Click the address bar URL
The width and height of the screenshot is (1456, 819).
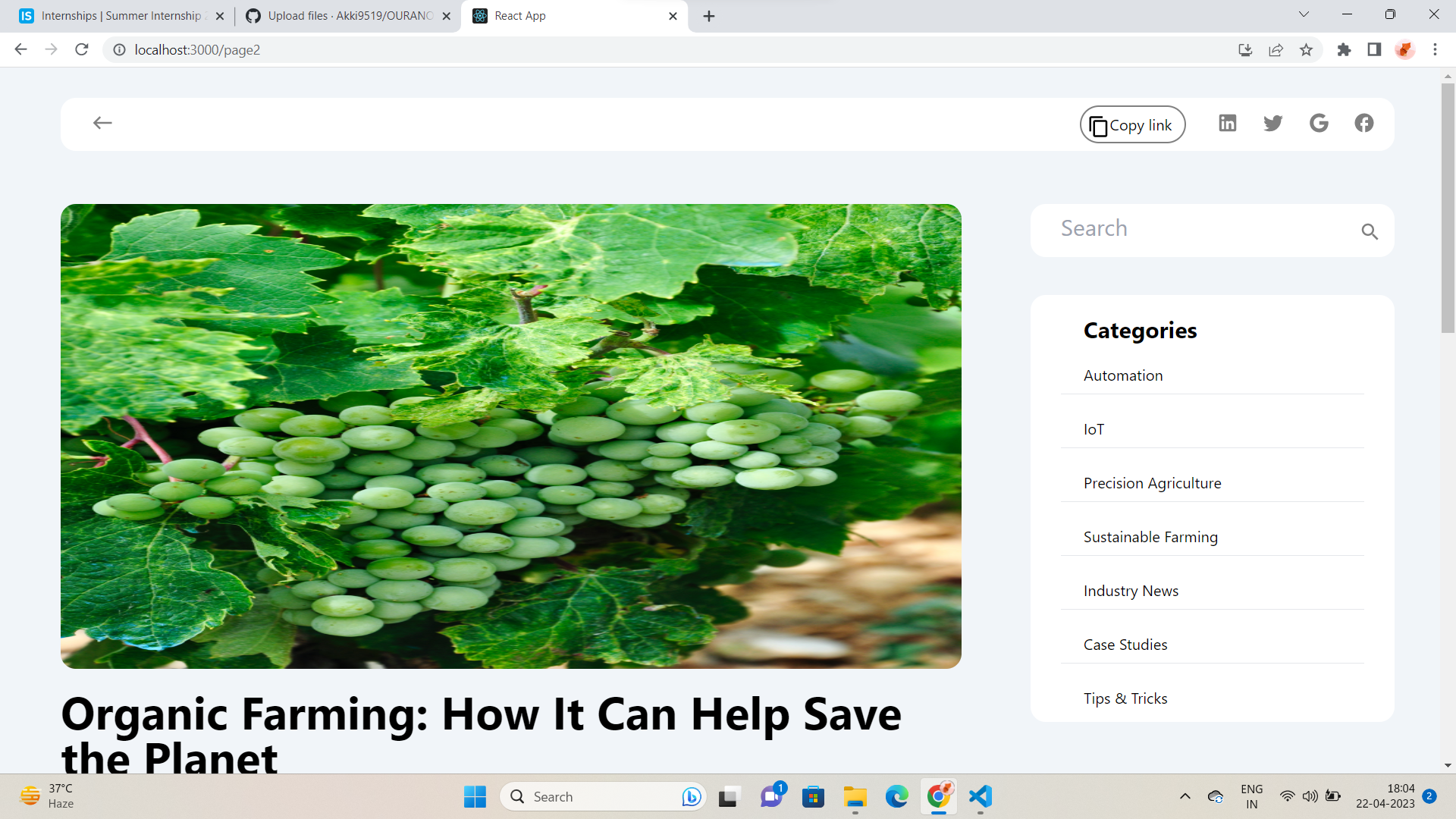pos(197,50)
